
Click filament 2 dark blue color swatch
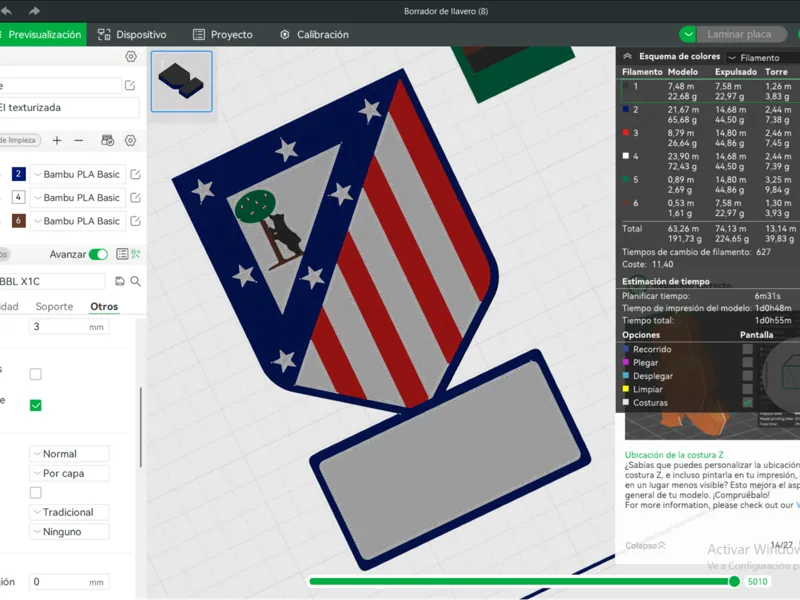point(18,174)
